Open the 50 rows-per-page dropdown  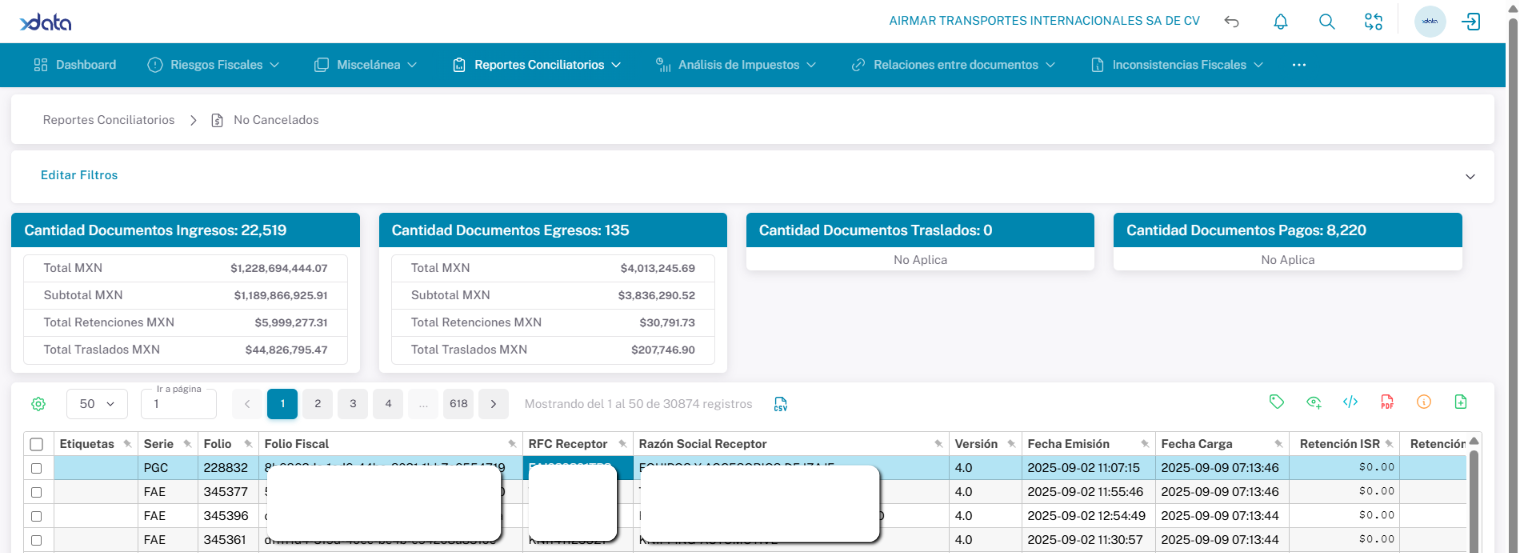pyautogui.click(x=97, y=404)
